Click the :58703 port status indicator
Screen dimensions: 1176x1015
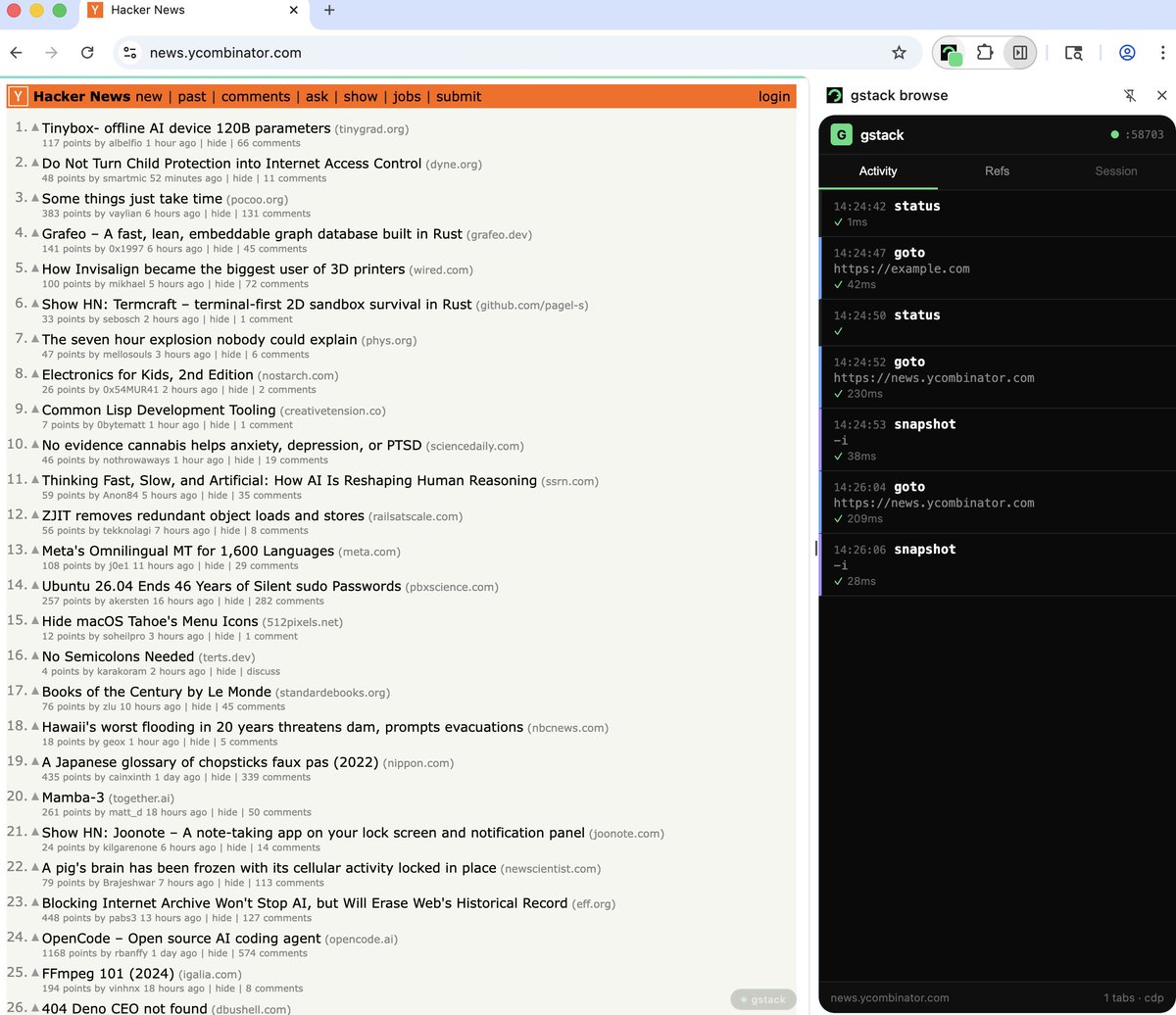coord(1138,134)
